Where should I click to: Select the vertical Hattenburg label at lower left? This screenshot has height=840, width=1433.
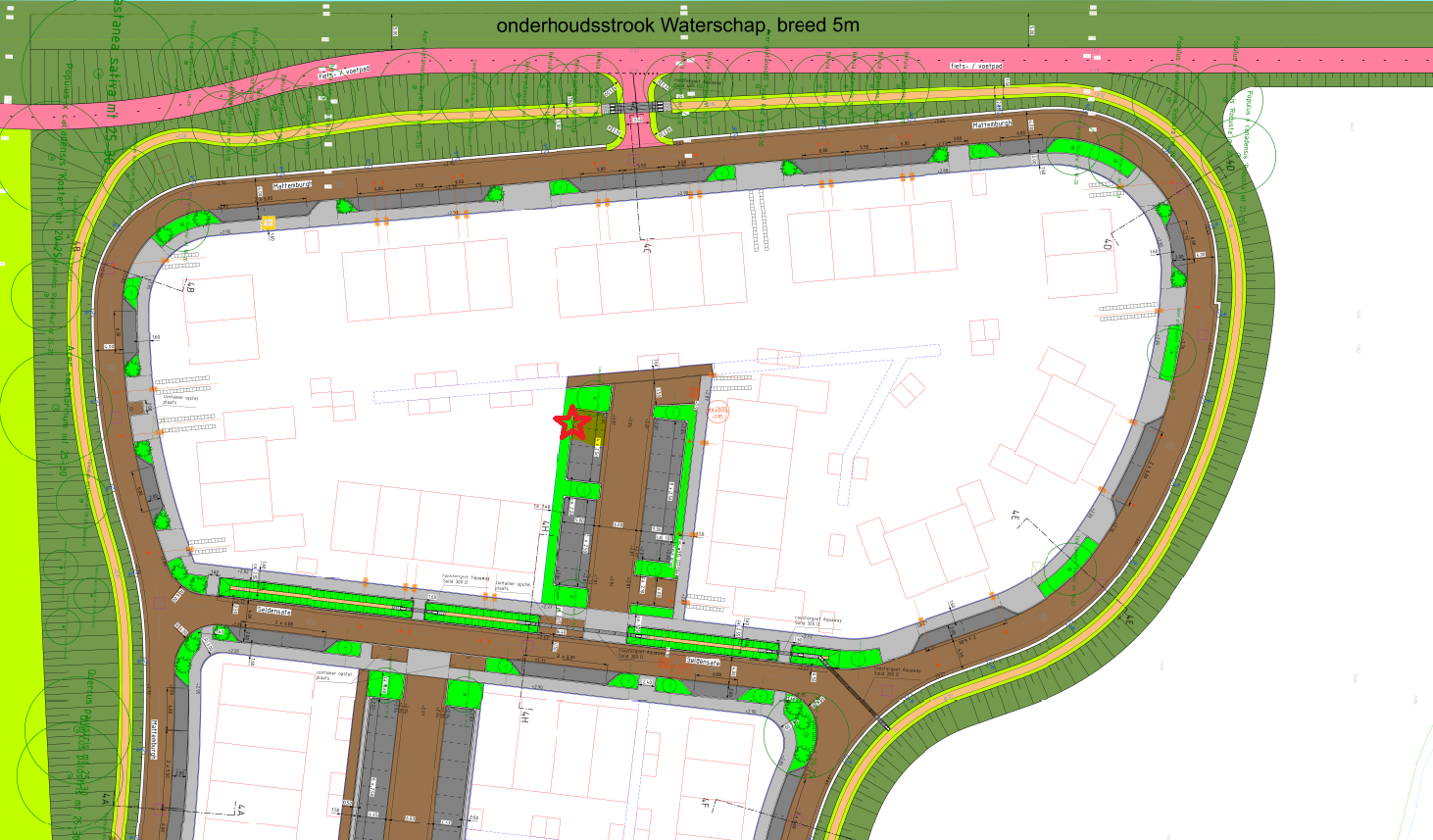pos(154,740)
